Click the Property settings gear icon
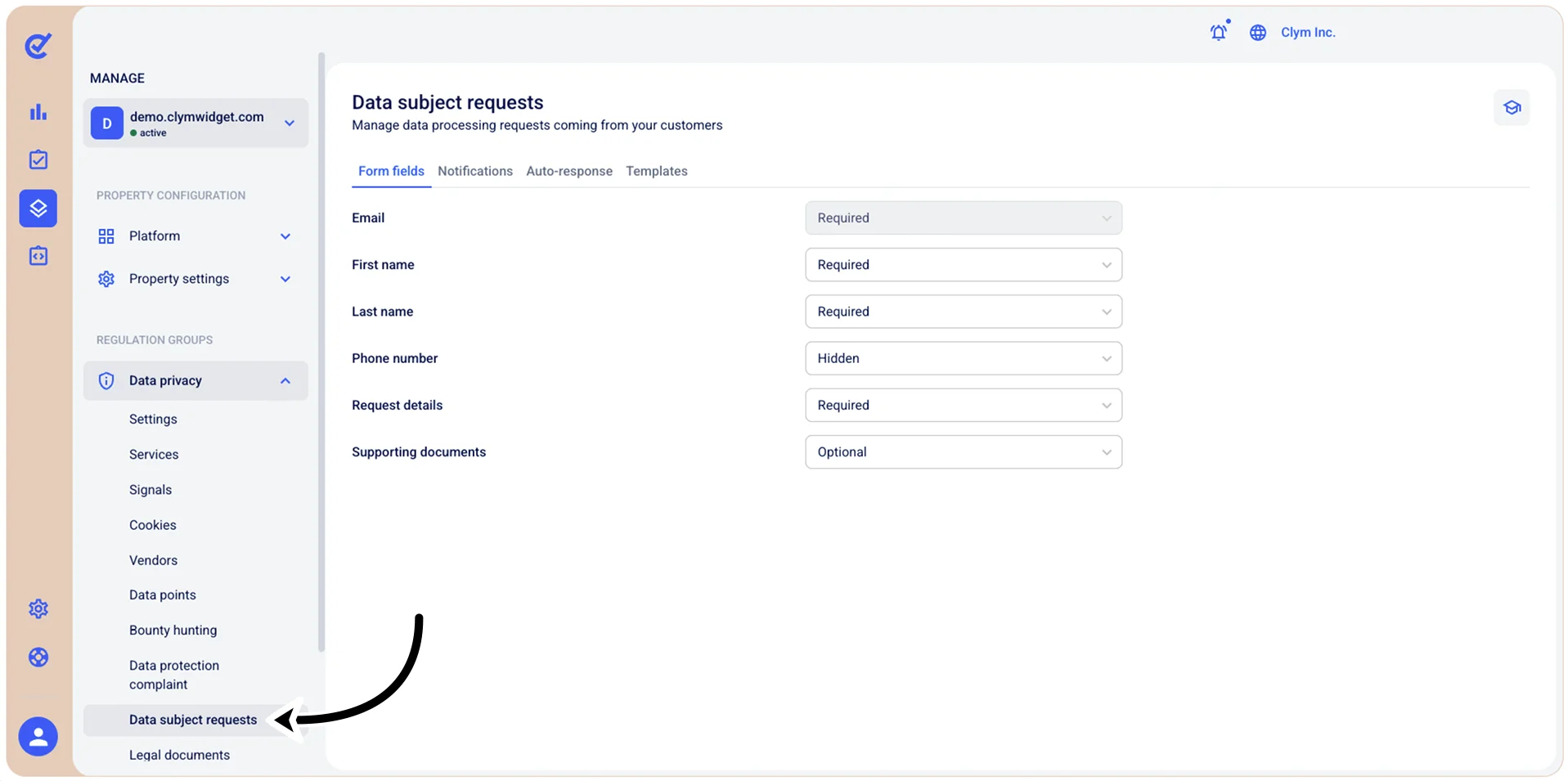1568x781 pixels. [x=106, y=279]
